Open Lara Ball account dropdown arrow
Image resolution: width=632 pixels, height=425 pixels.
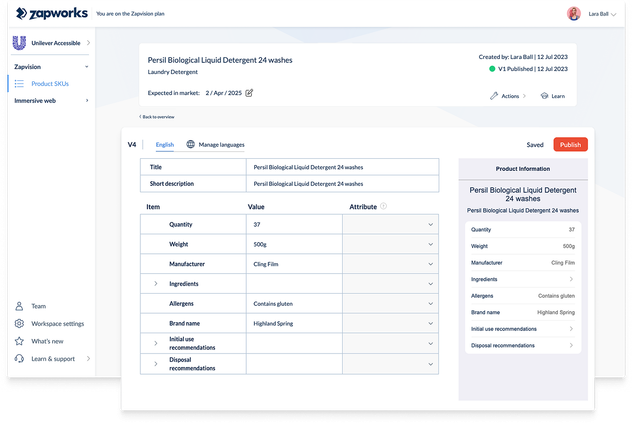point(613,14)
